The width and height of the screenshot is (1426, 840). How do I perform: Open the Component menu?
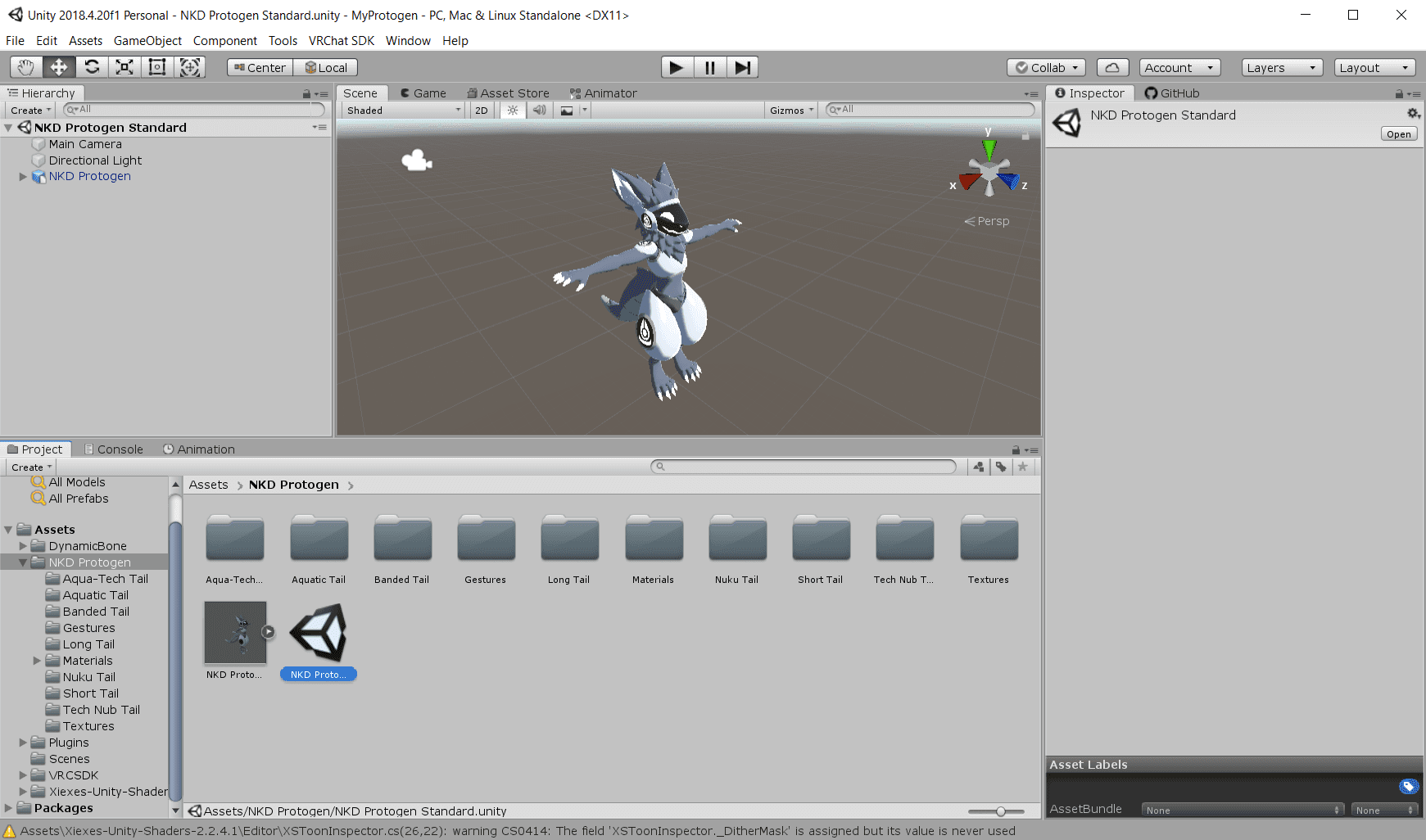[224, 41]
